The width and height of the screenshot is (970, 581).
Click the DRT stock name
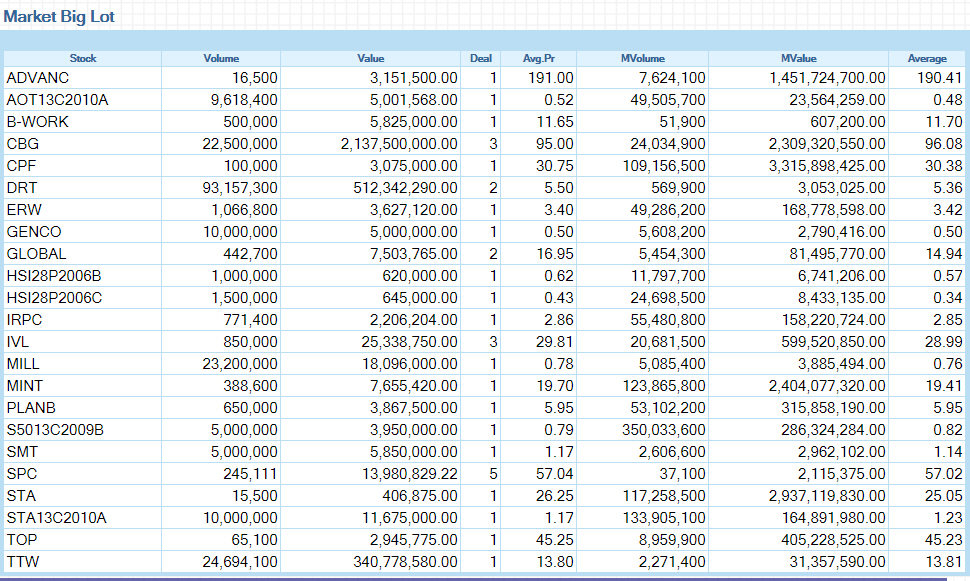(22, 187)
